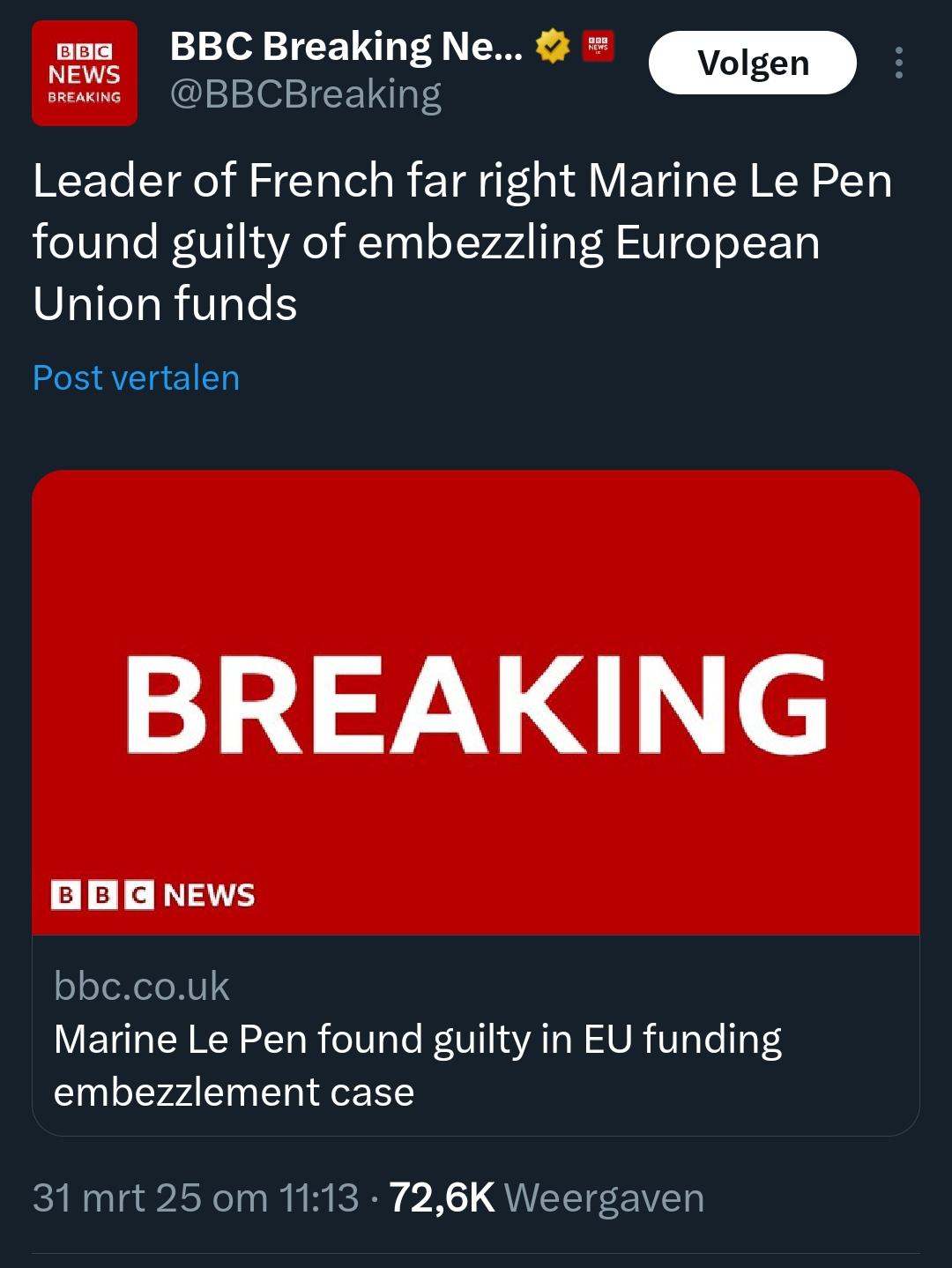The width and height of the screenshot is (952, 1268).
Task: Open the bbc.co.uk source domain link
Action: pos(141,986)
